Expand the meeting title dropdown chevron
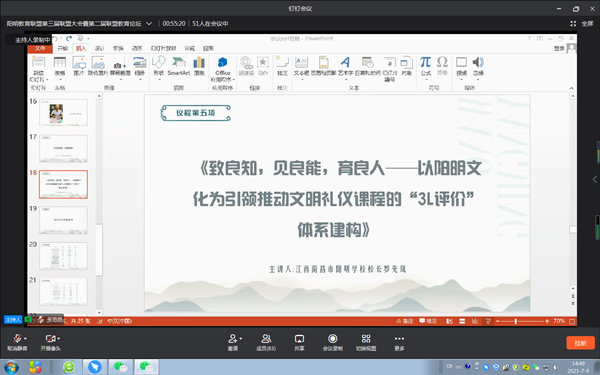This screenshot has width=600, height=375. click(x=149, y=24)
